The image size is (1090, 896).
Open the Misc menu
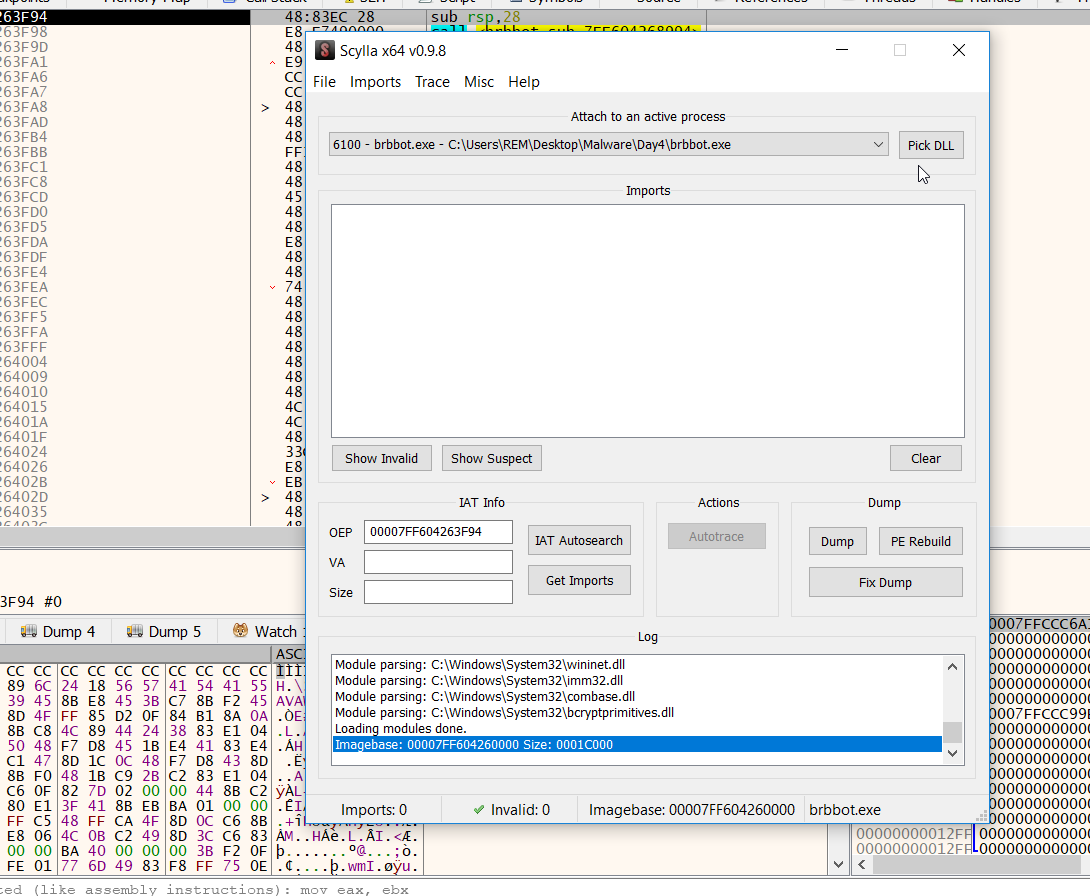tap(479, 82)
